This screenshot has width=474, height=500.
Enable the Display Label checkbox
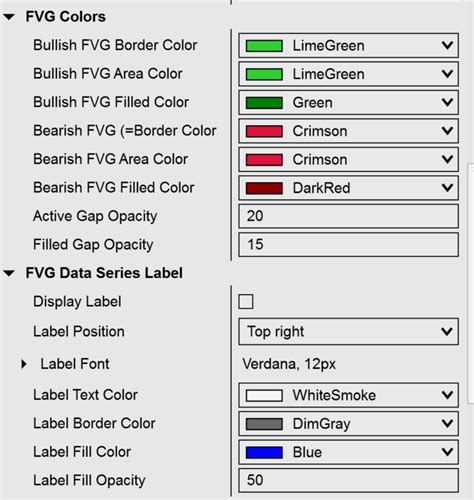pyautogui.click(x=246, y=302)
